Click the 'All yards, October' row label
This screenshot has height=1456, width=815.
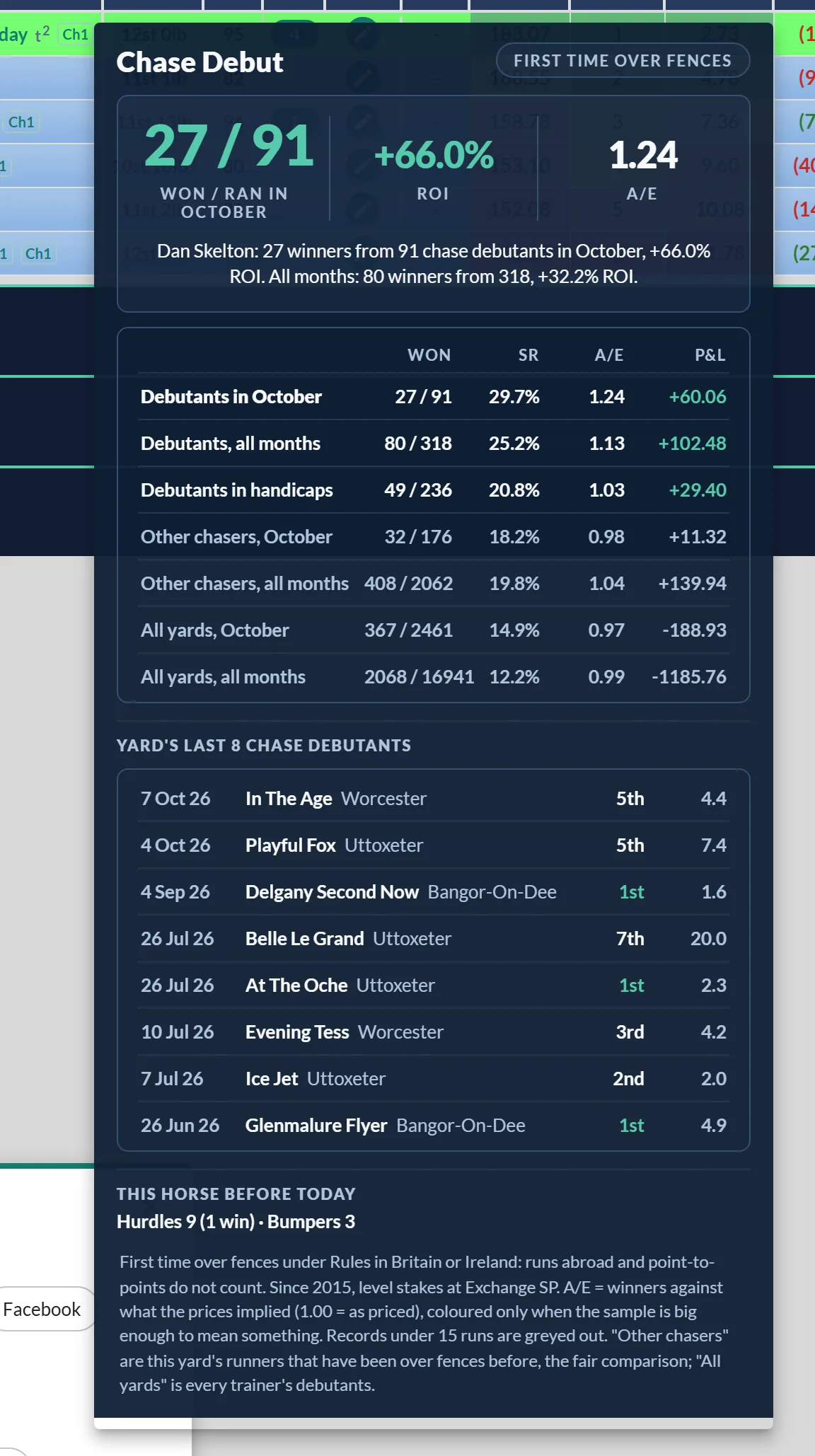coord(215,630)
